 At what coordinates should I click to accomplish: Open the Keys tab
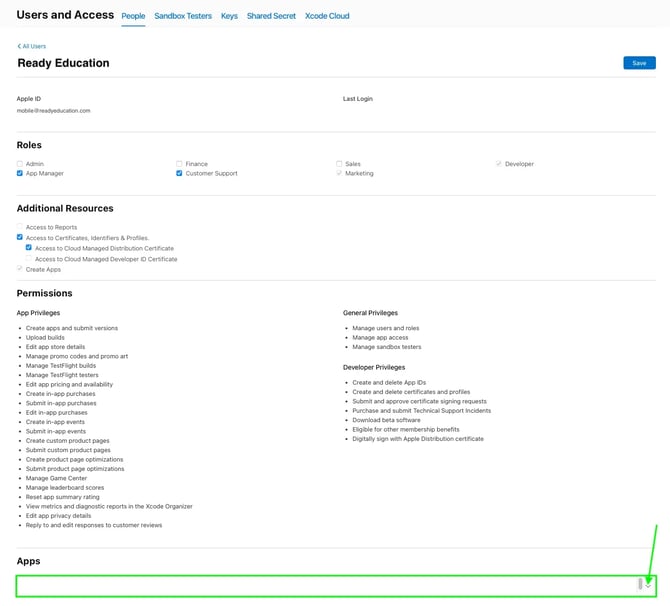[x=229, y=16]
